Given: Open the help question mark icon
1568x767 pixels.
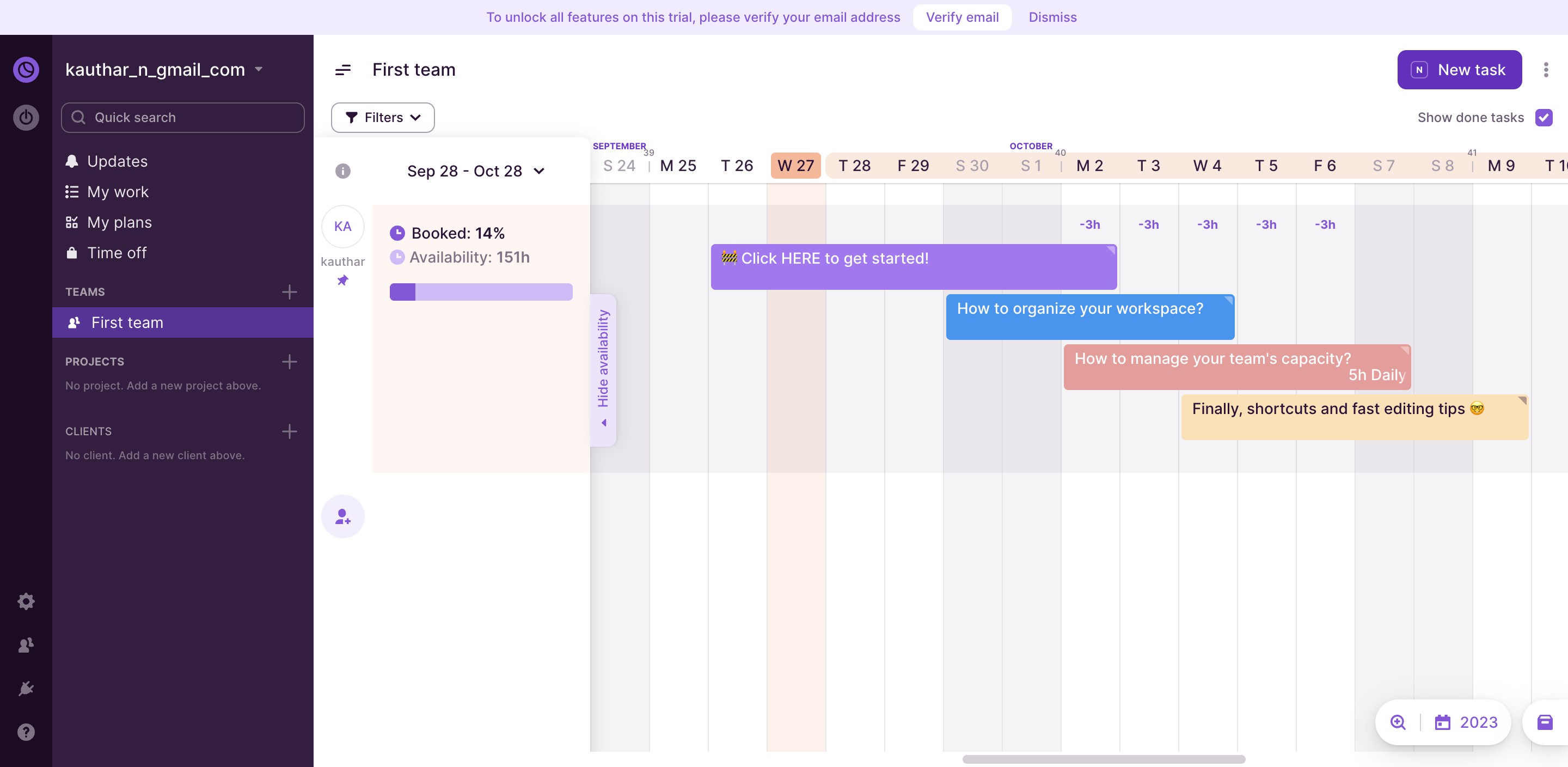Looking at the screenshot, I should click(x=26, y=732).
